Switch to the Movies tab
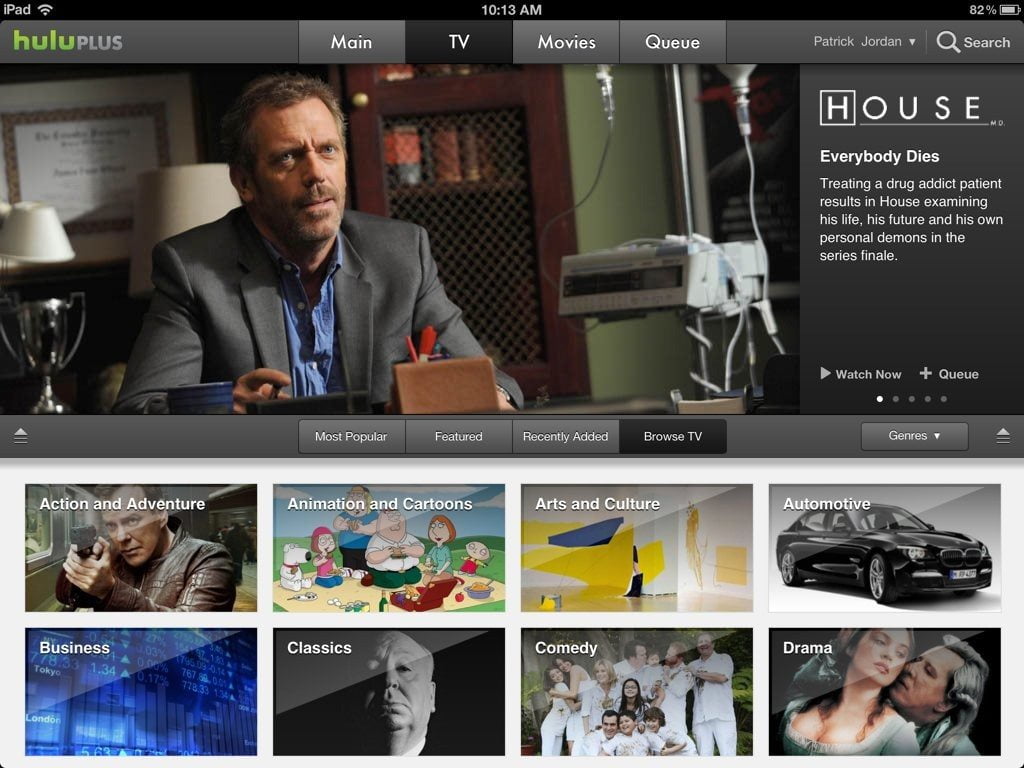 566,42
